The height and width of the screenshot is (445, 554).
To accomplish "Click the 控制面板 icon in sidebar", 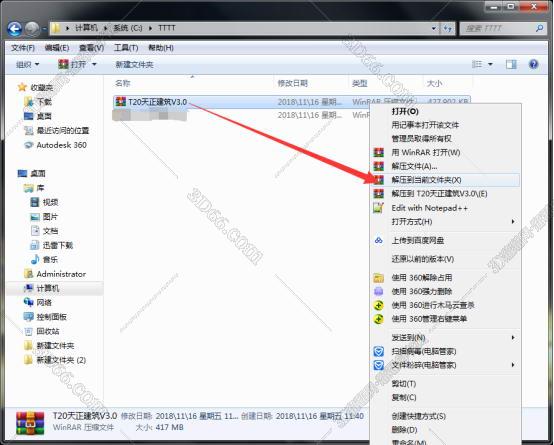I will tap(29, 317).
